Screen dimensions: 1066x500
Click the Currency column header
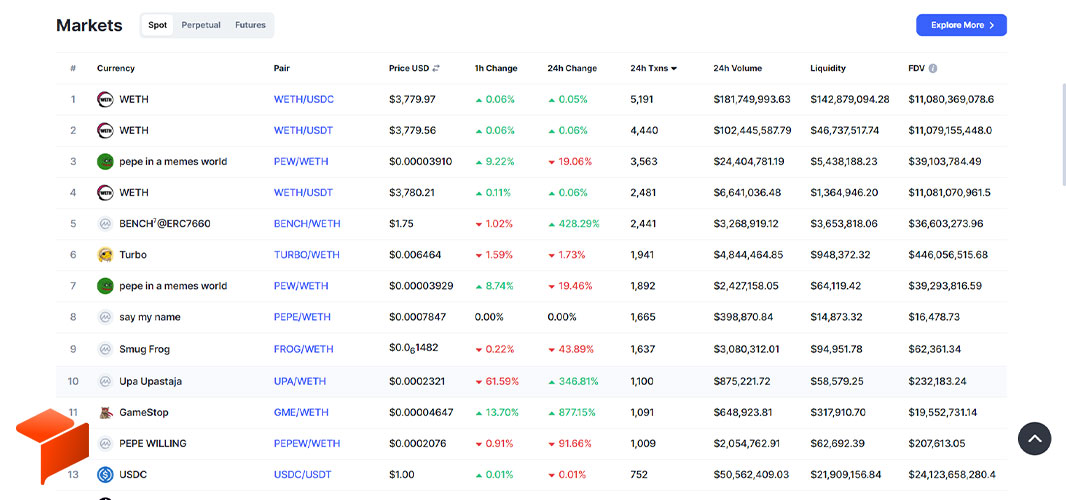coord(116,68)
